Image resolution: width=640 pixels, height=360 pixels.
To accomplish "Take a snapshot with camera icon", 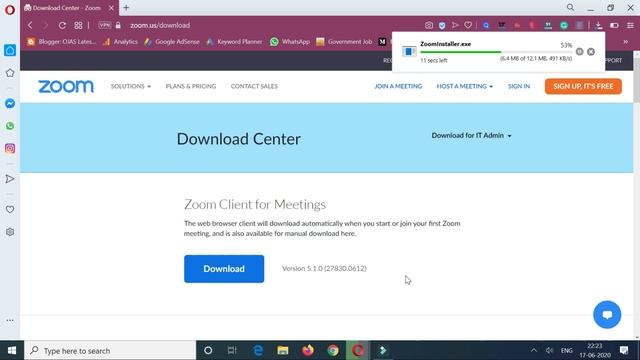I will (429, 25).
